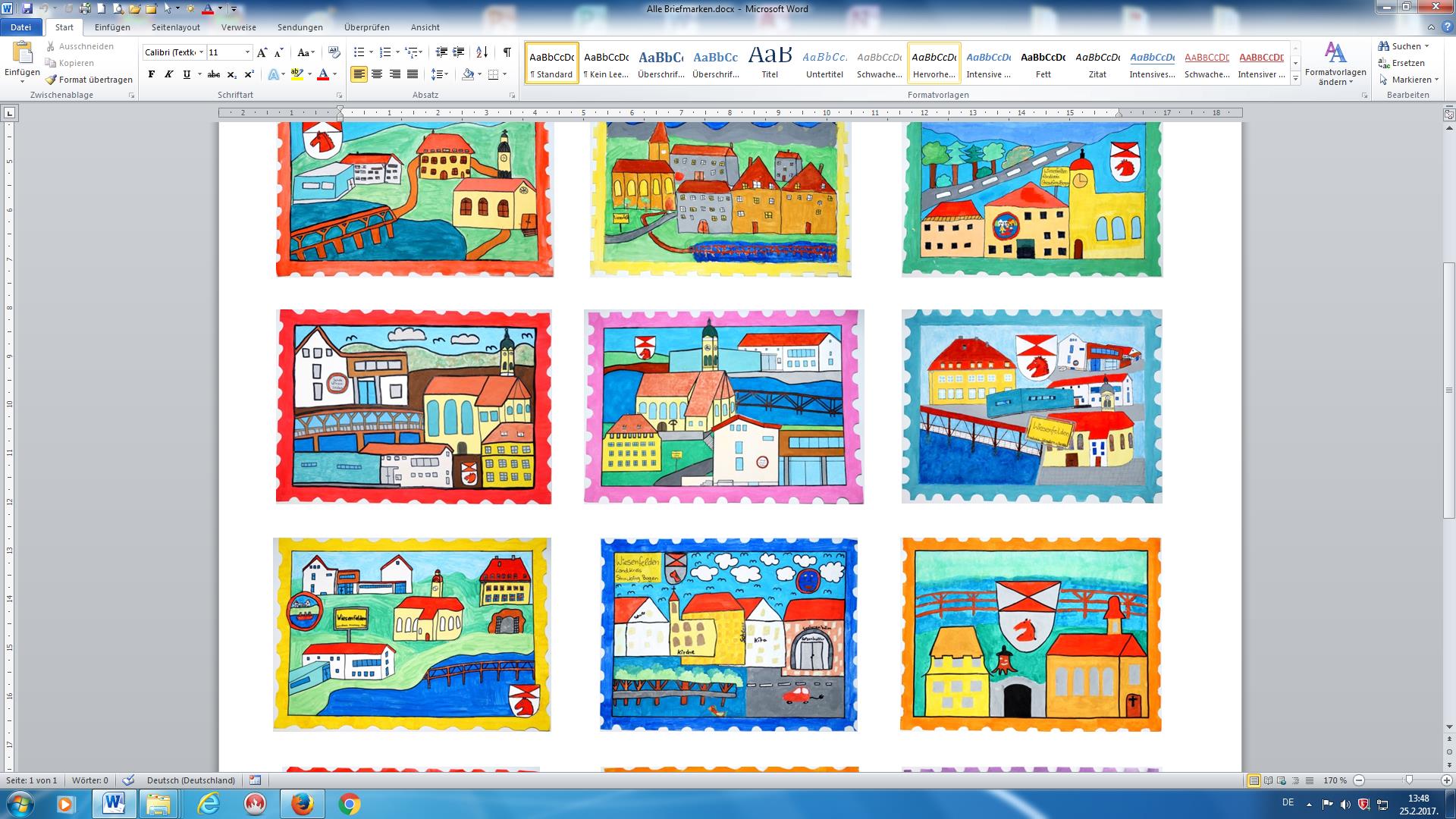Center the paragraph text
1456x819 pixels.
[x=377, y=74]
